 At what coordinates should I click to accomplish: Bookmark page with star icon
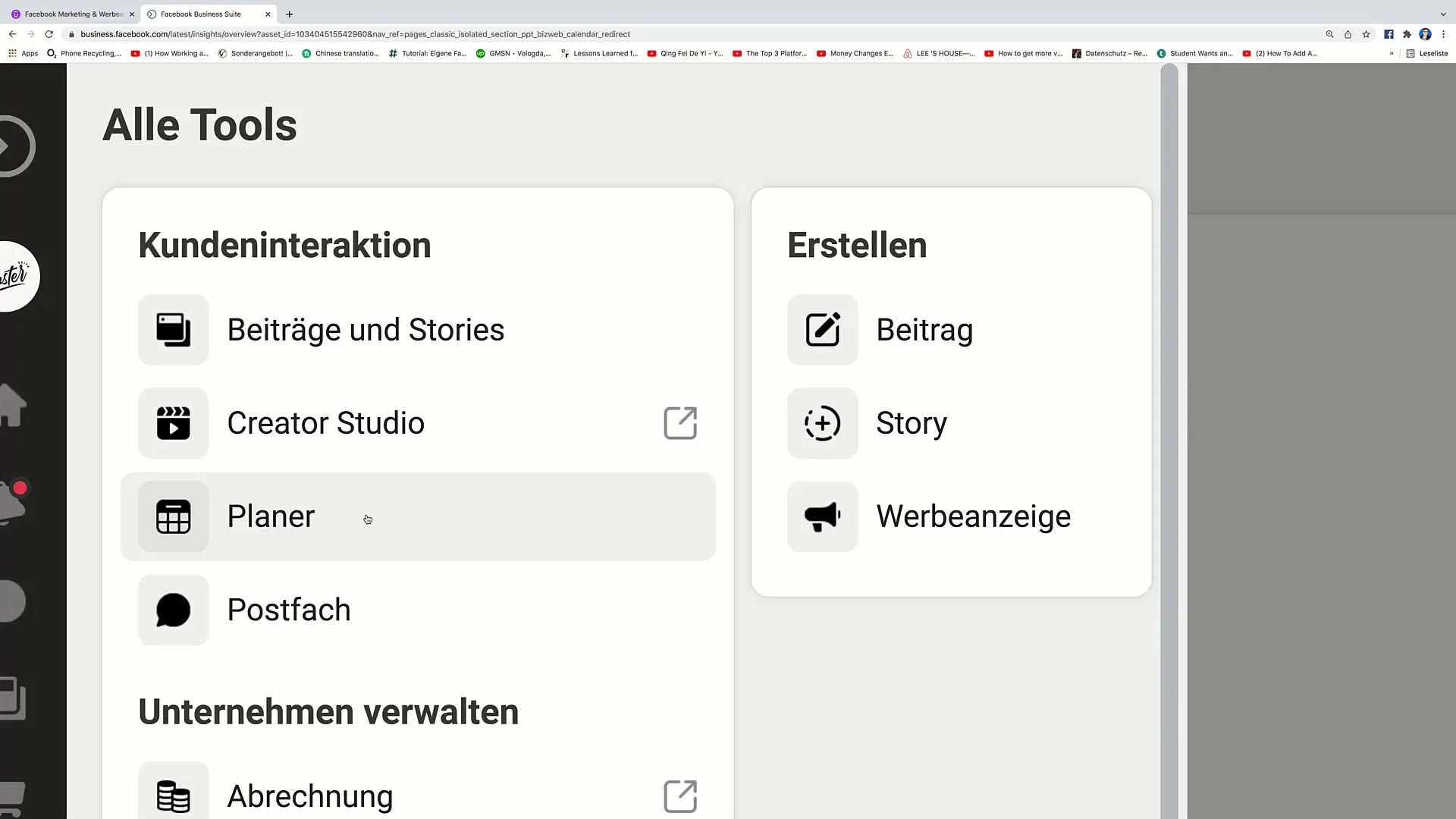tap(1366, 34)
